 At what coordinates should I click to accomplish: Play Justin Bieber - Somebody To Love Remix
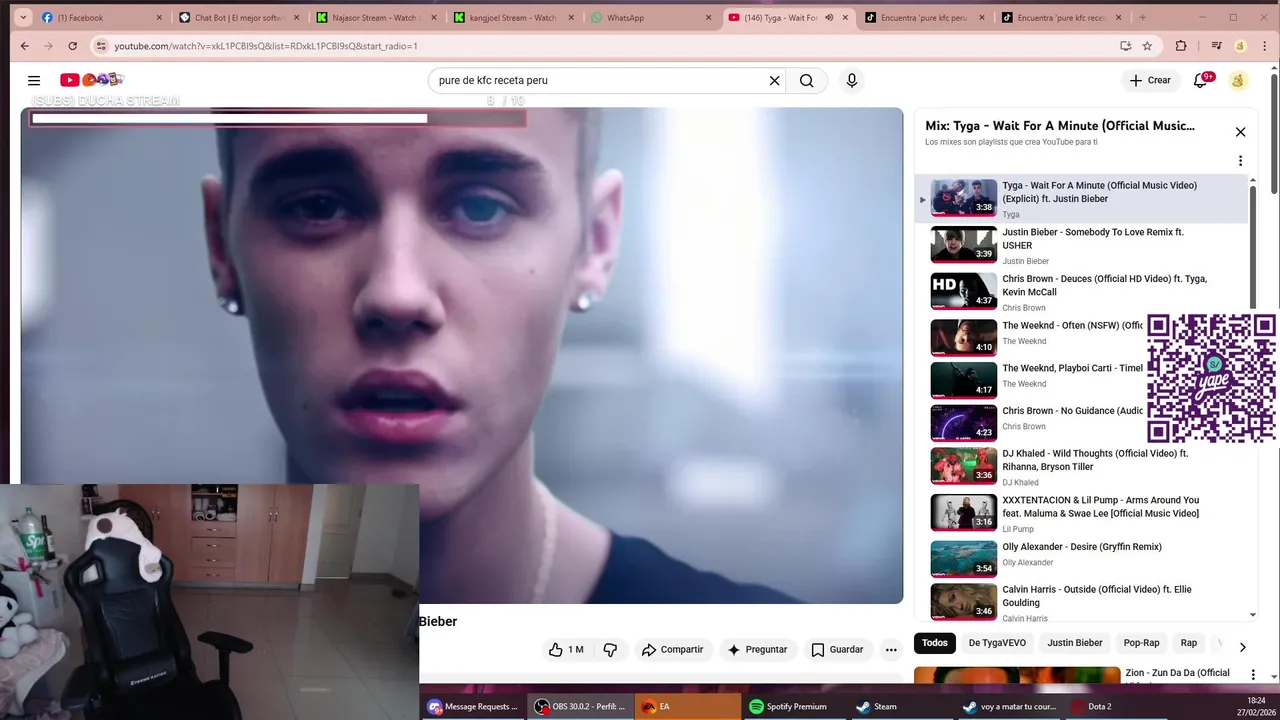click(1080, 245)
